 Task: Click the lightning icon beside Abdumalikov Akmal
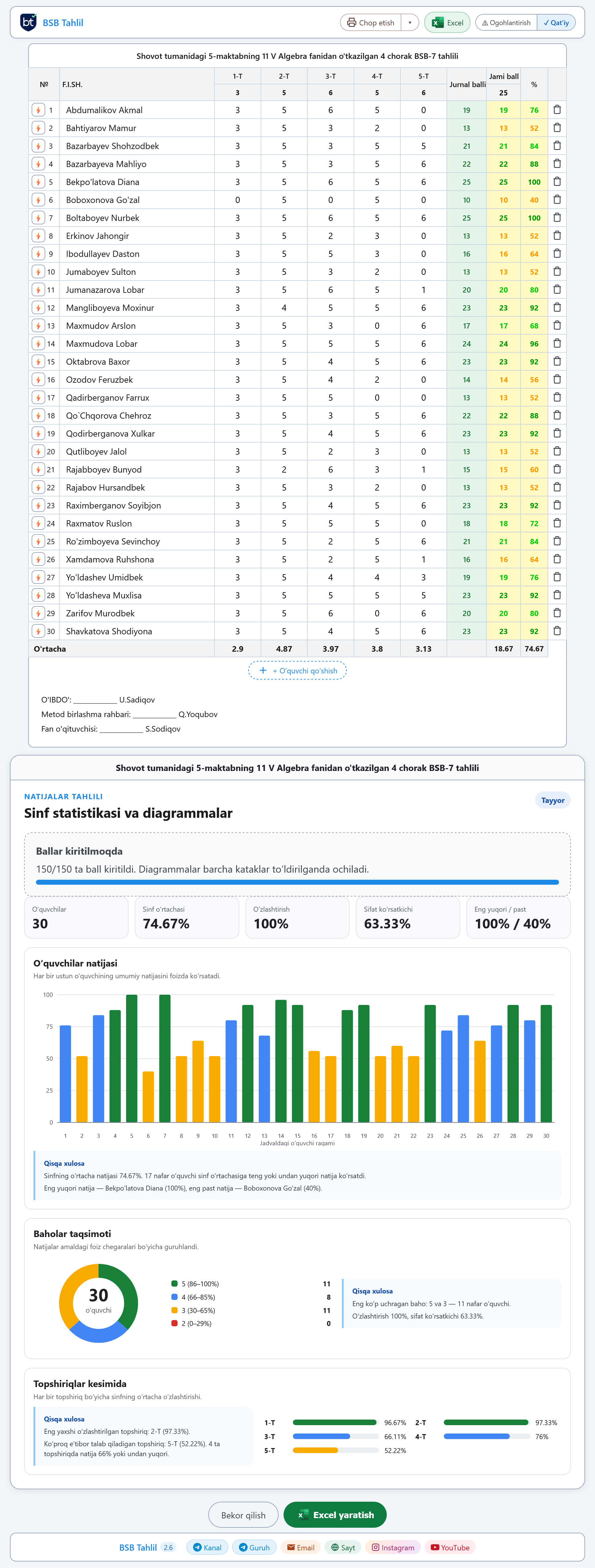pyautogui.click(x=38, y=110)
